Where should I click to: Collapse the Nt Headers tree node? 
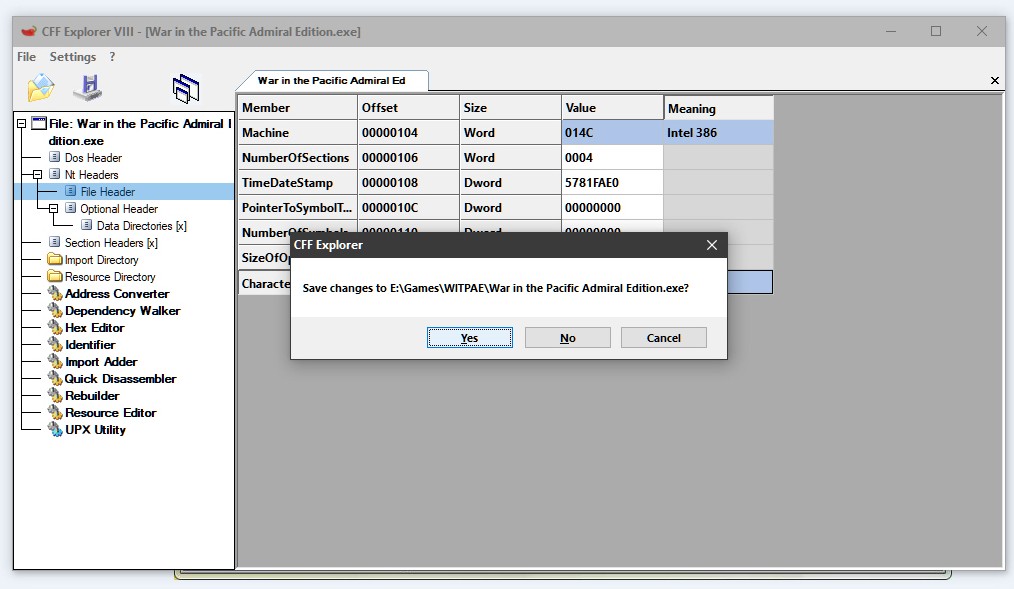click(x=38, y=175)
